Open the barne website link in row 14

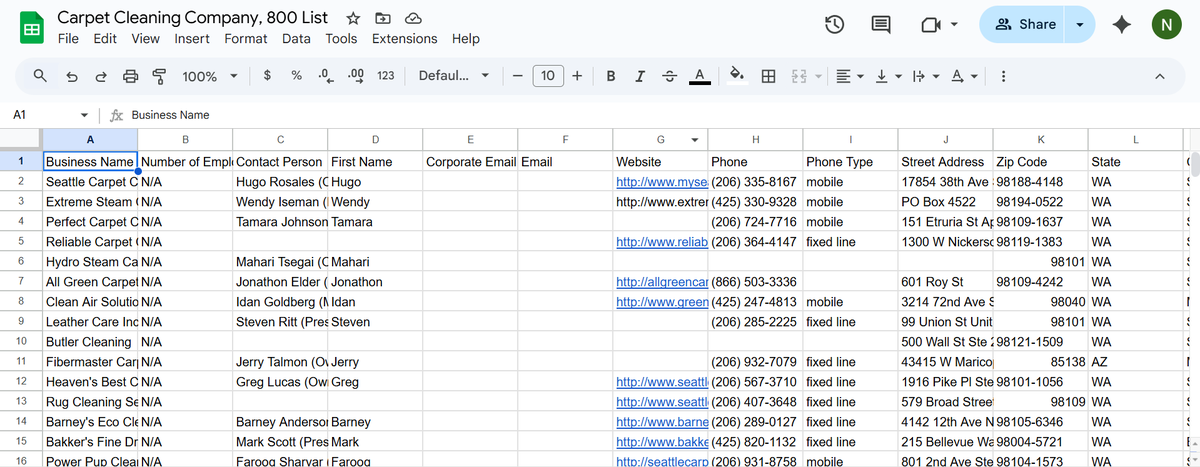[661, 422]
